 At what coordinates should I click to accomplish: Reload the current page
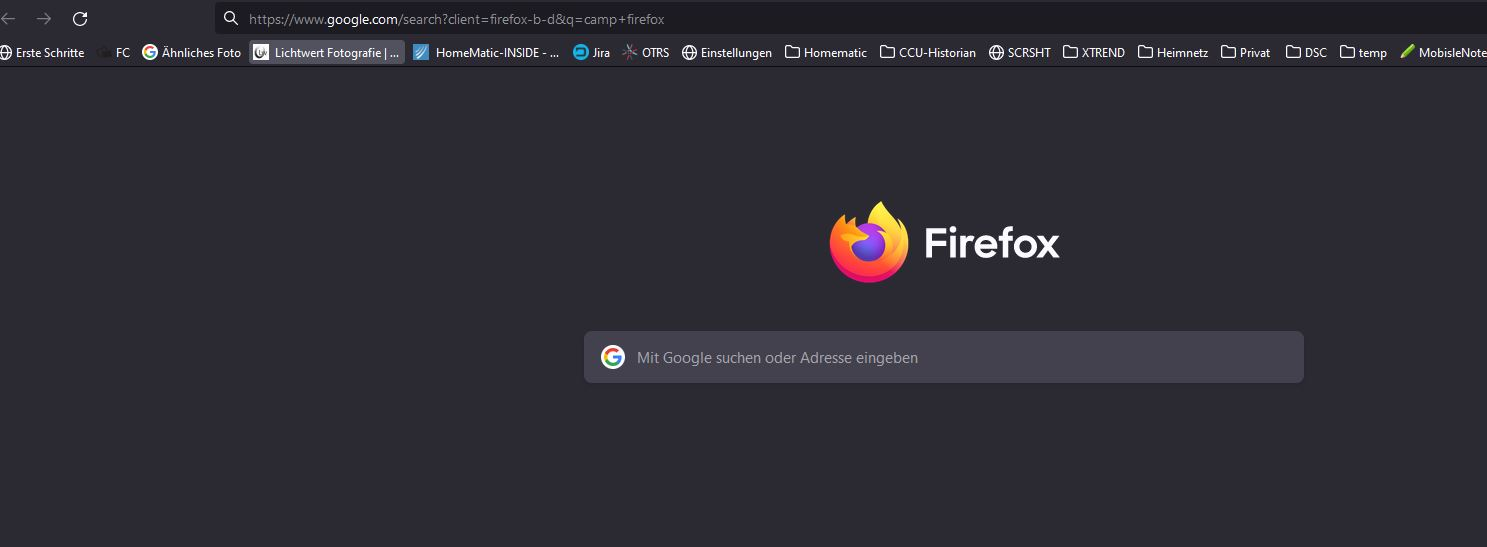click(80, 19)
